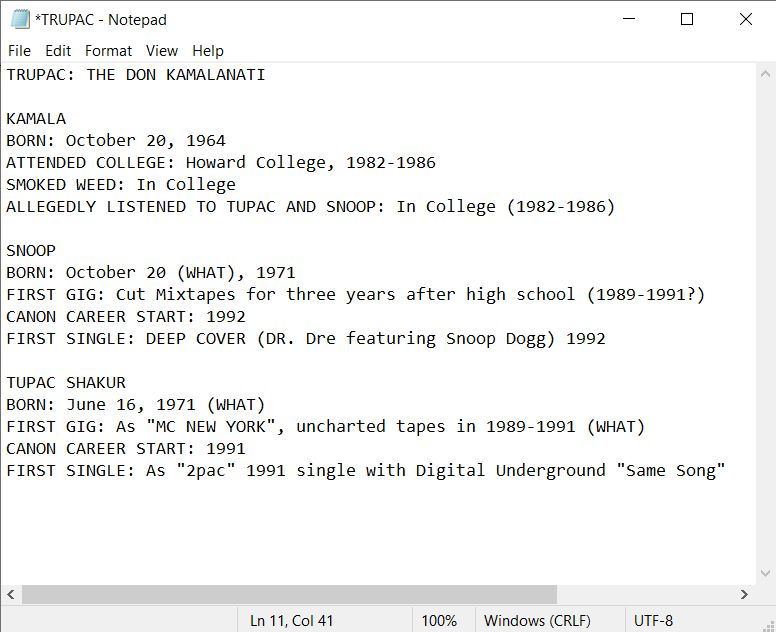Open the Edit menu
The width and height of the screenshot is (776, 632).
tap(58, 50)
